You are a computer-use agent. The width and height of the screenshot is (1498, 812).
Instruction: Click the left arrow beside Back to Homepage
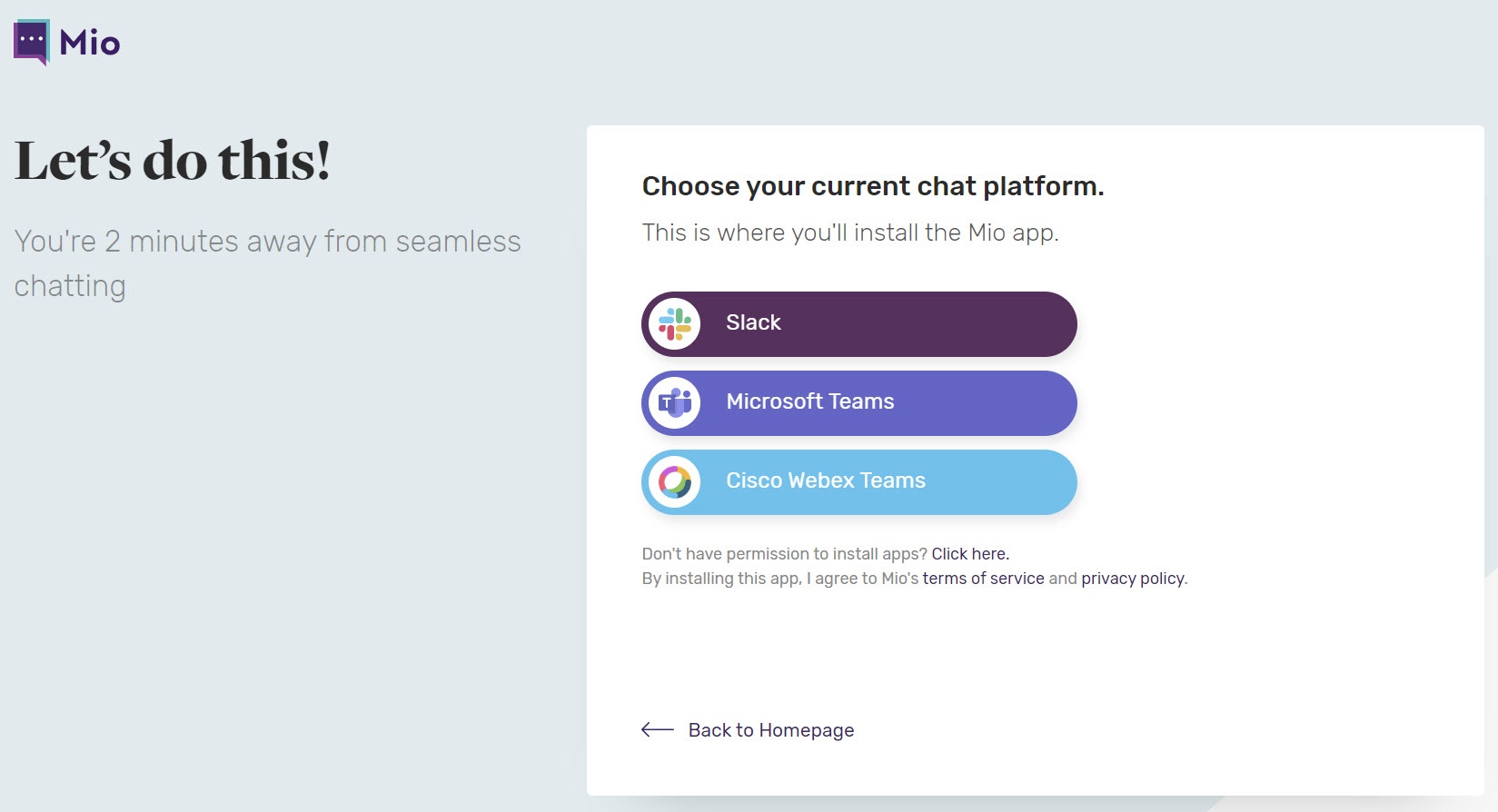click(x=658, y=729)
